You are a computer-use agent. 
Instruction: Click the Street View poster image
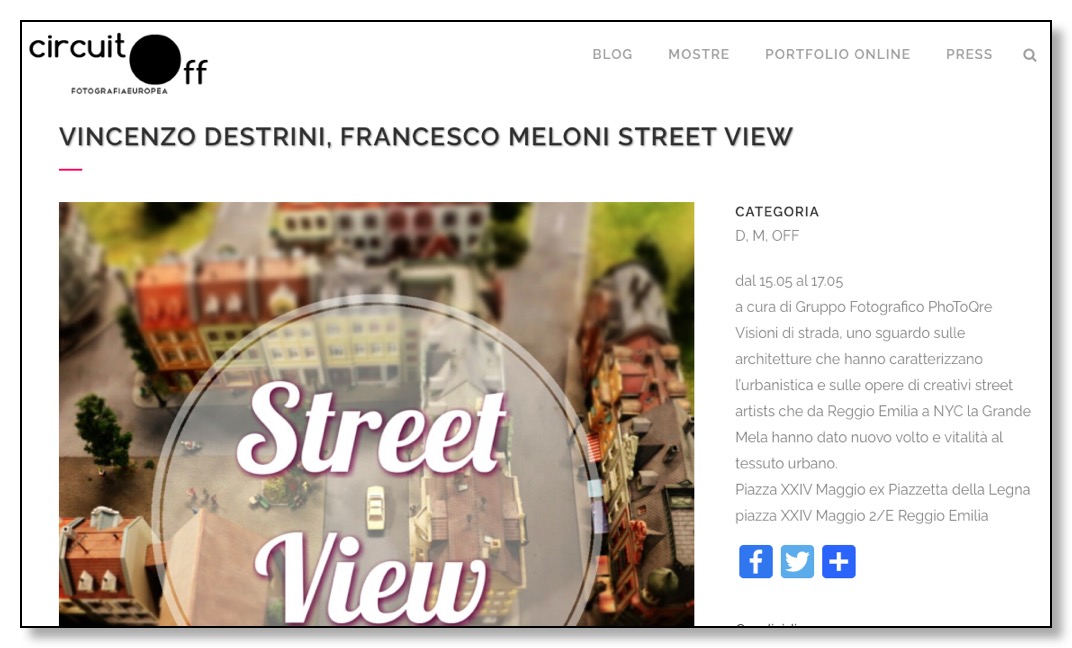[x=376, y=414]
